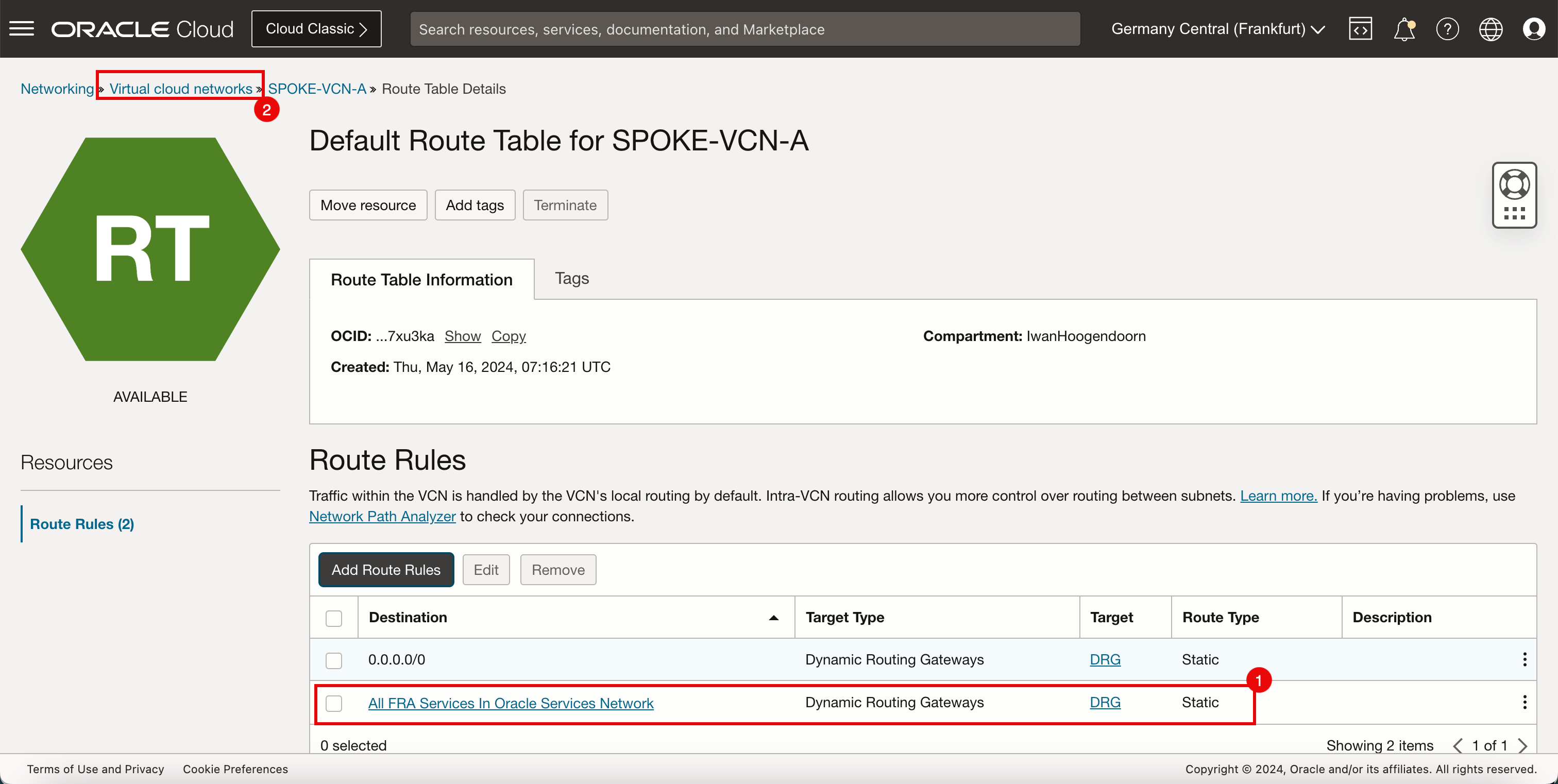
Task: Switch to the Tags tab
Action: (573, 278)
